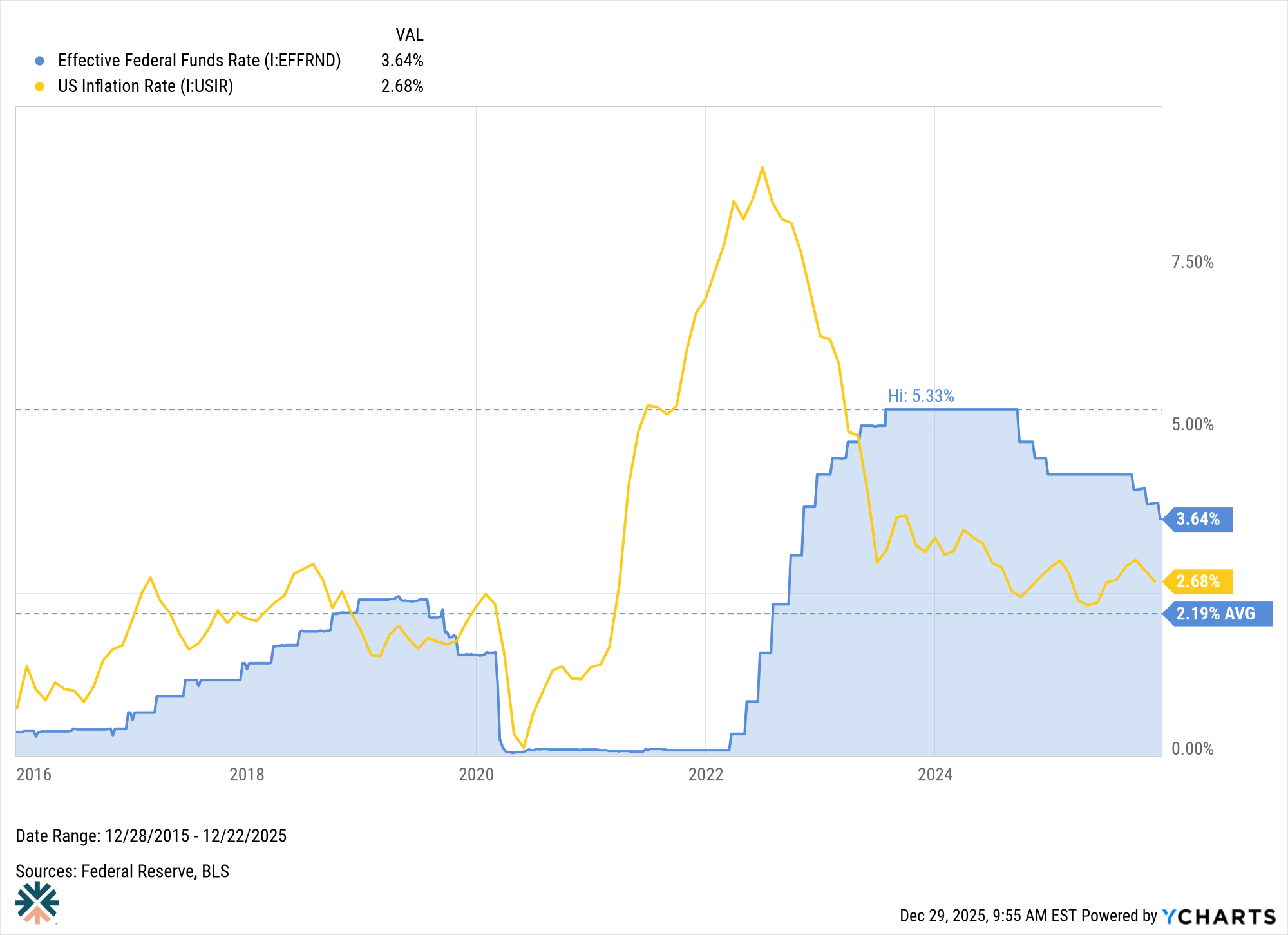Click the Hi: 5.33% annotation

coord(921,396)
